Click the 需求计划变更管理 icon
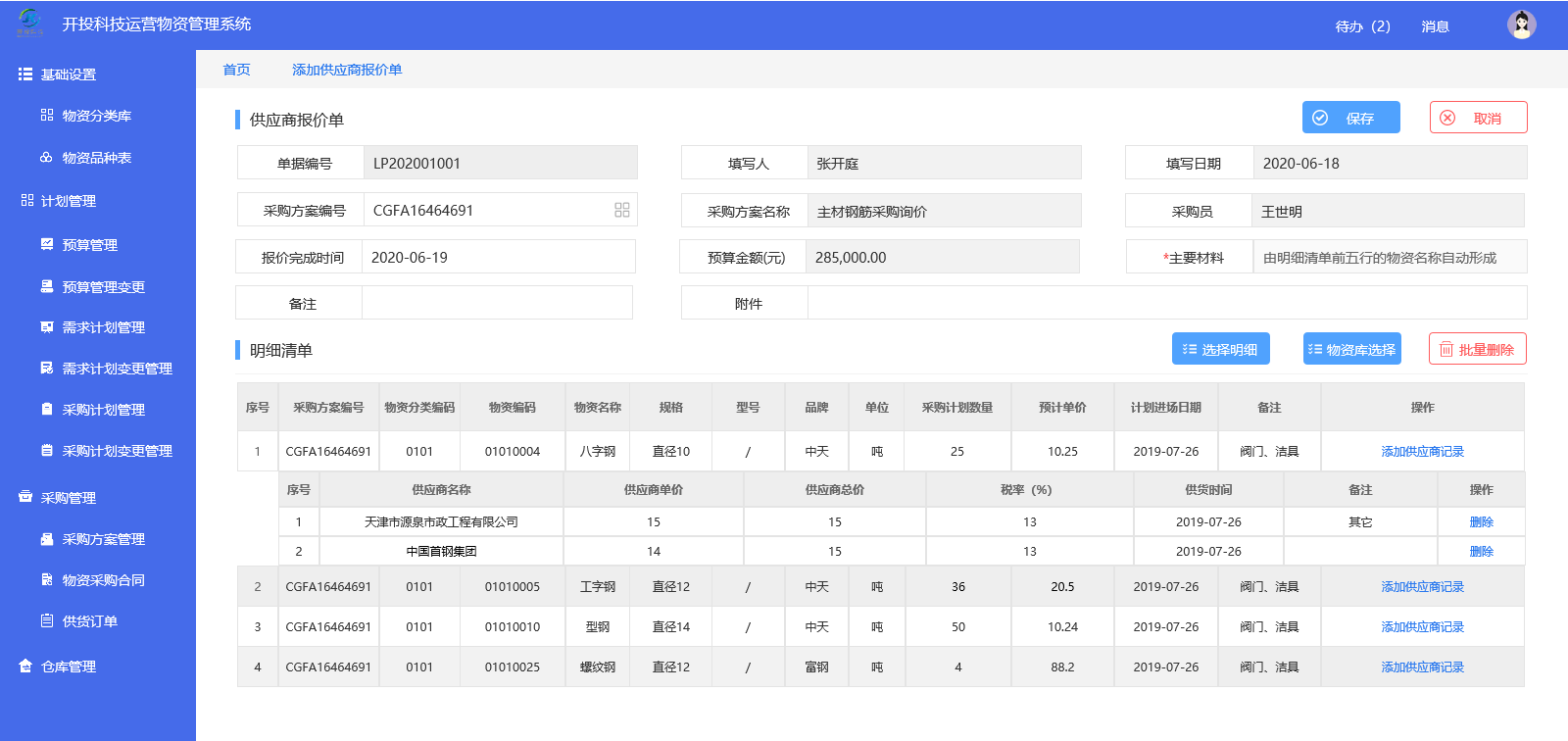The image size is (1568, 741). (47, 368)
